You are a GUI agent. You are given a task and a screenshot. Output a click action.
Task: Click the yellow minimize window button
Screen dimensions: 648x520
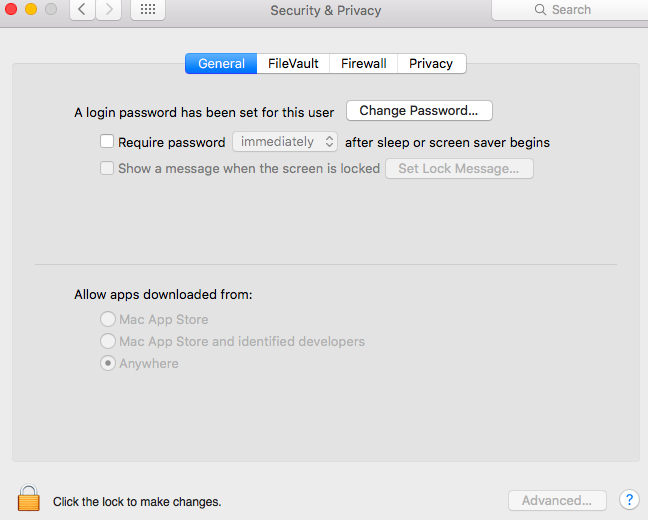click(x=31, y=9)
